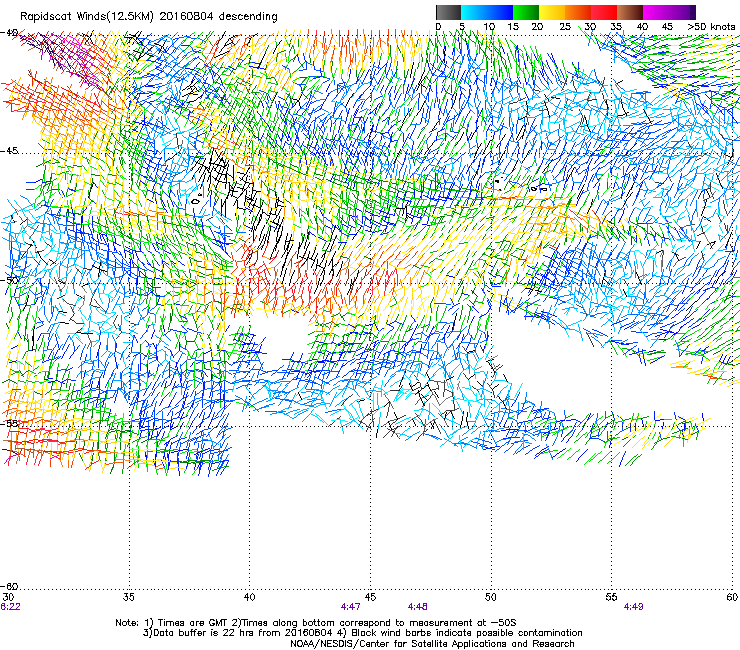Select the gray 0-5 knots legend swatch
This screenshot has height=650, width=740.
(448, 12)
